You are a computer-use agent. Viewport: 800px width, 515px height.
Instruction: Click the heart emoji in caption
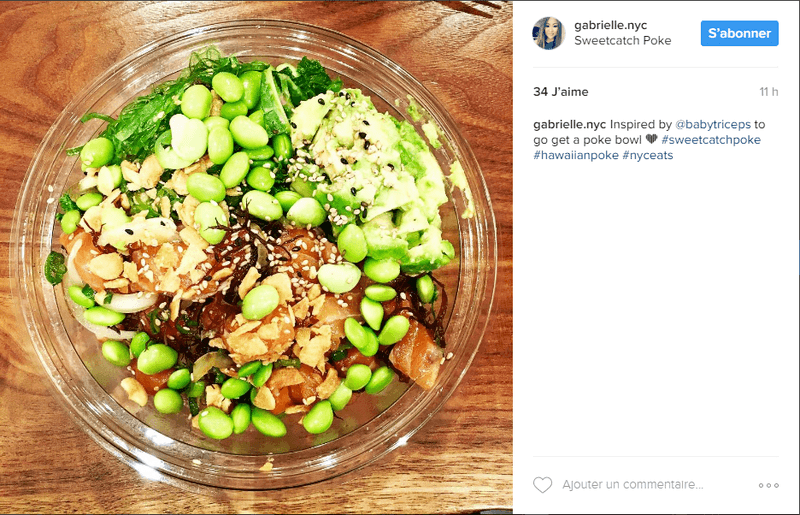[x=651, y=139]
